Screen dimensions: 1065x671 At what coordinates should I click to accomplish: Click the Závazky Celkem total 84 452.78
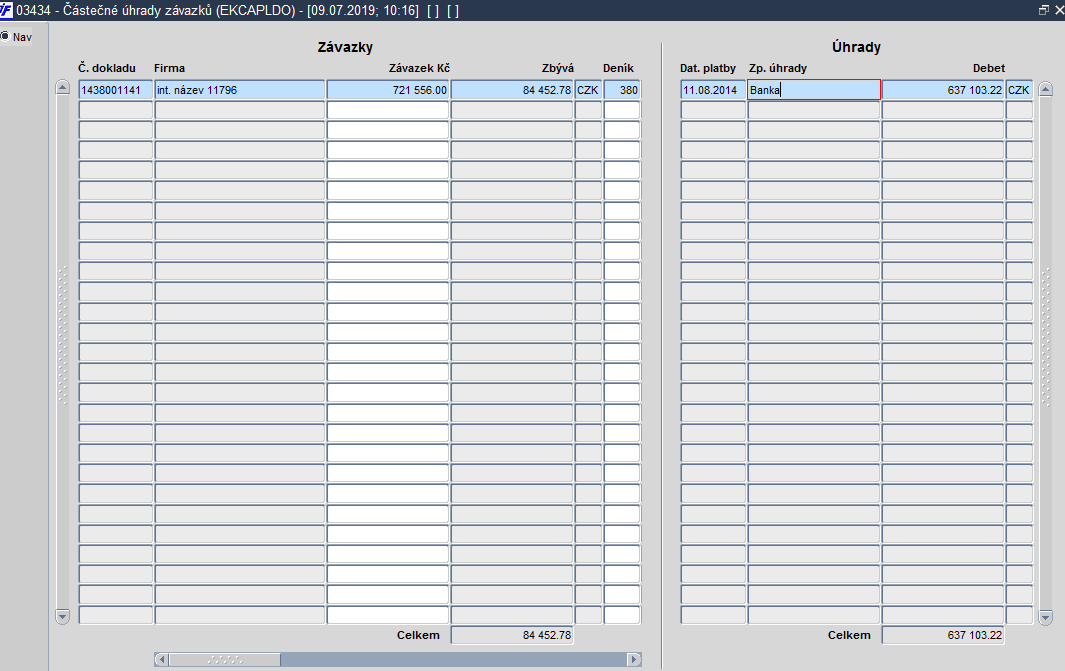tap(512, 635)
